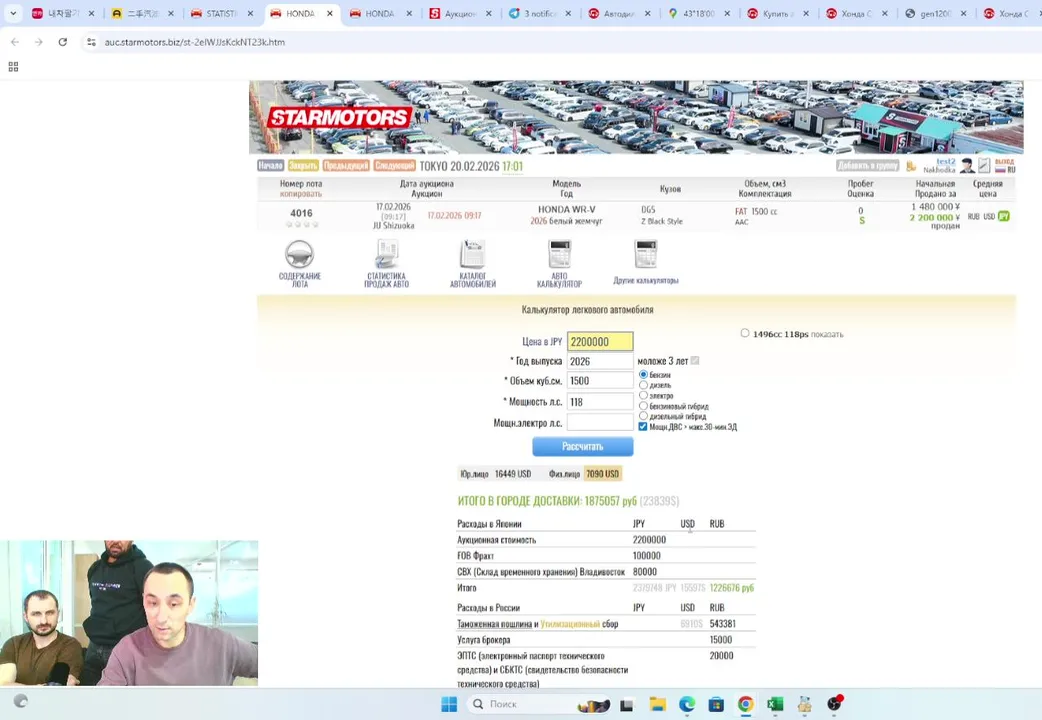Select the бензин fuel radio button
The height and width of the screenshot is (720, 1042).
(x=643, y=375)
